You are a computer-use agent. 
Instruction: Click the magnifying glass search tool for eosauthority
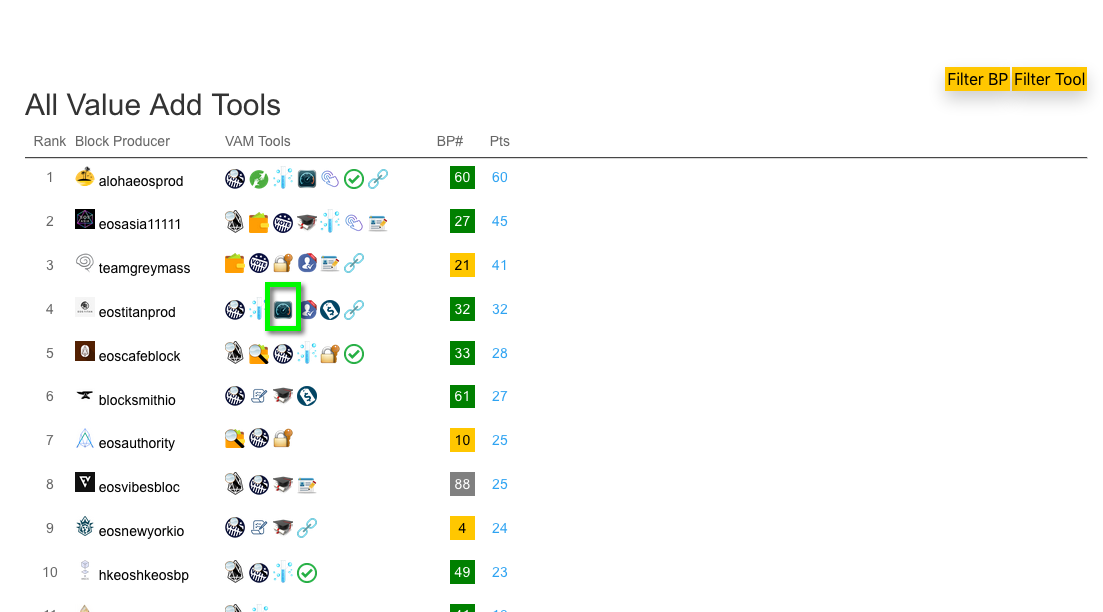[x=234, y=439]
